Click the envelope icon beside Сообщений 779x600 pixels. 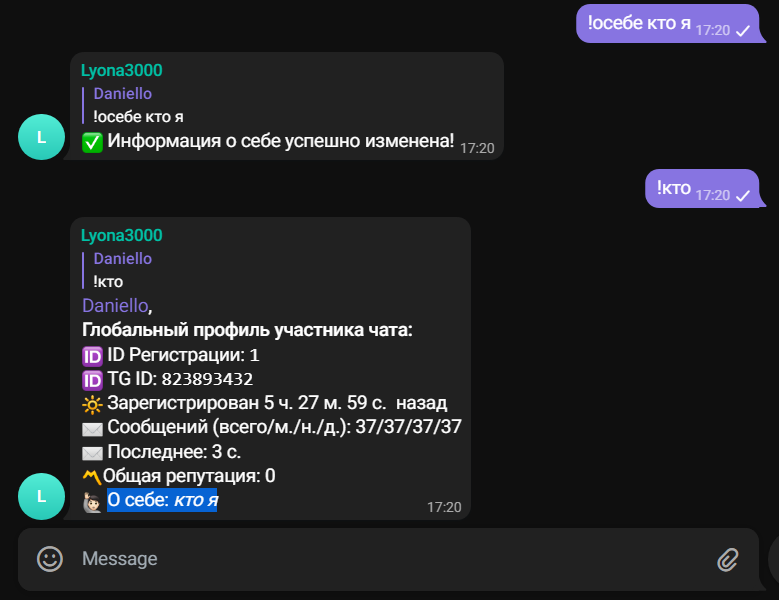tap(92, 428)
